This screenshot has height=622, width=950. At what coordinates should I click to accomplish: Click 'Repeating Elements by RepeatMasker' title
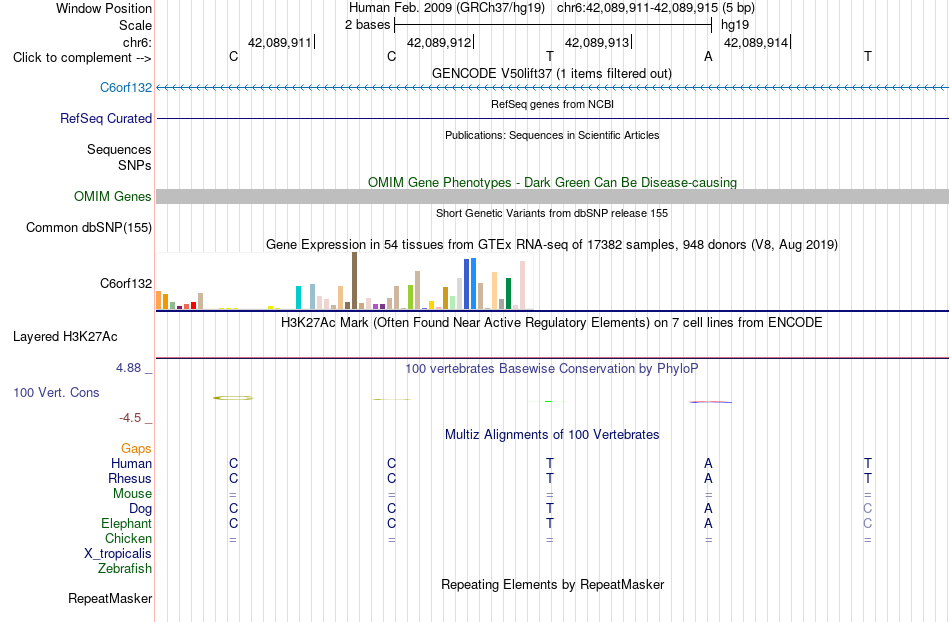point(552,584)
